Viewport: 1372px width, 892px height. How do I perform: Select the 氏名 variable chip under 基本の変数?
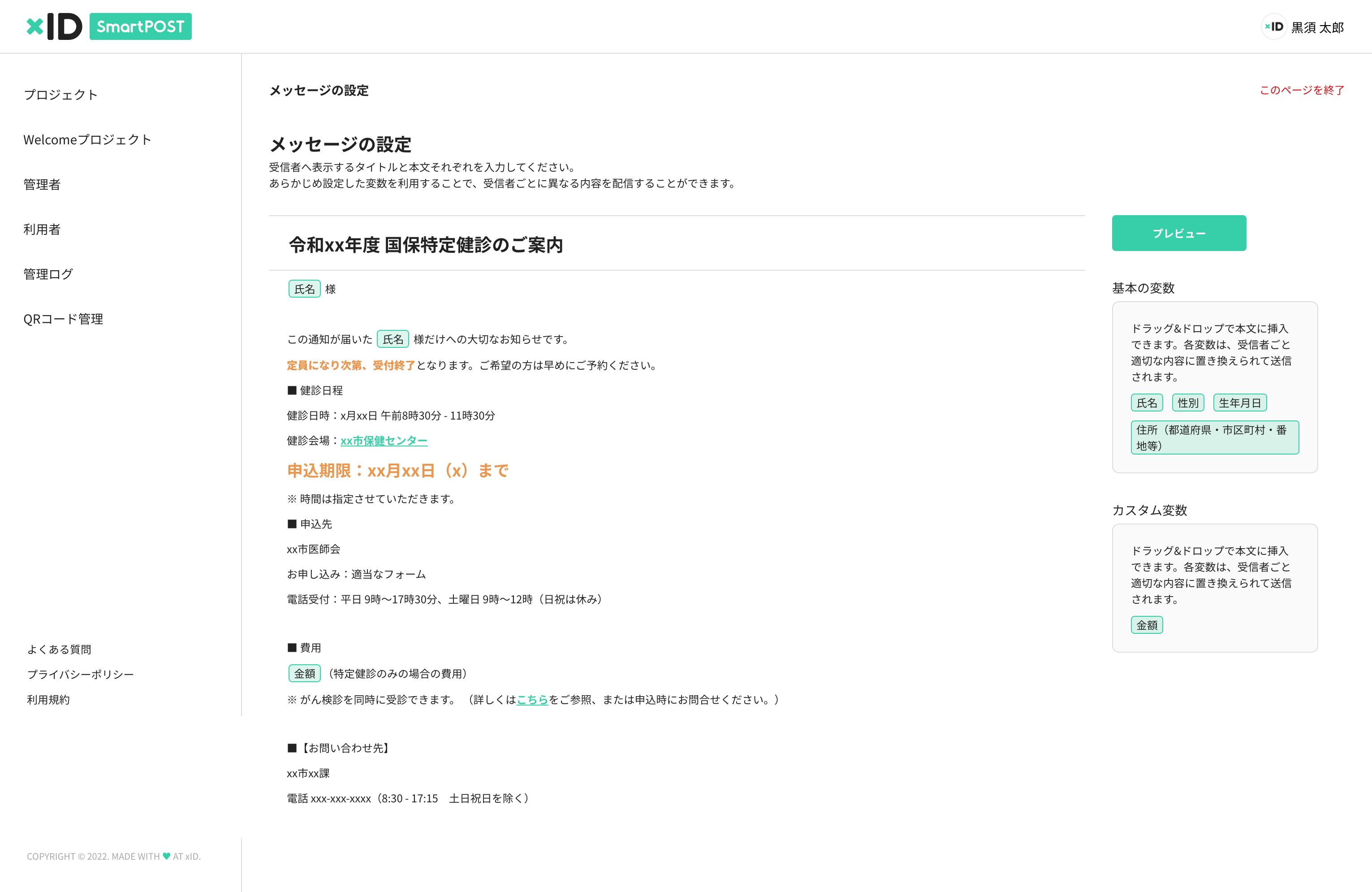(x=1147, y=403)
